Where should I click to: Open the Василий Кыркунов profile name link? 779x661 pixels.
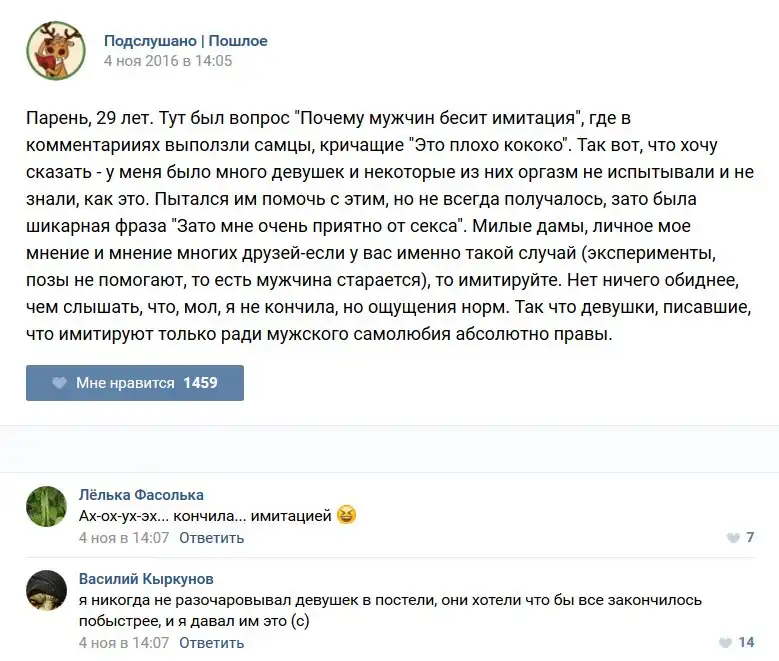(146, 579)
